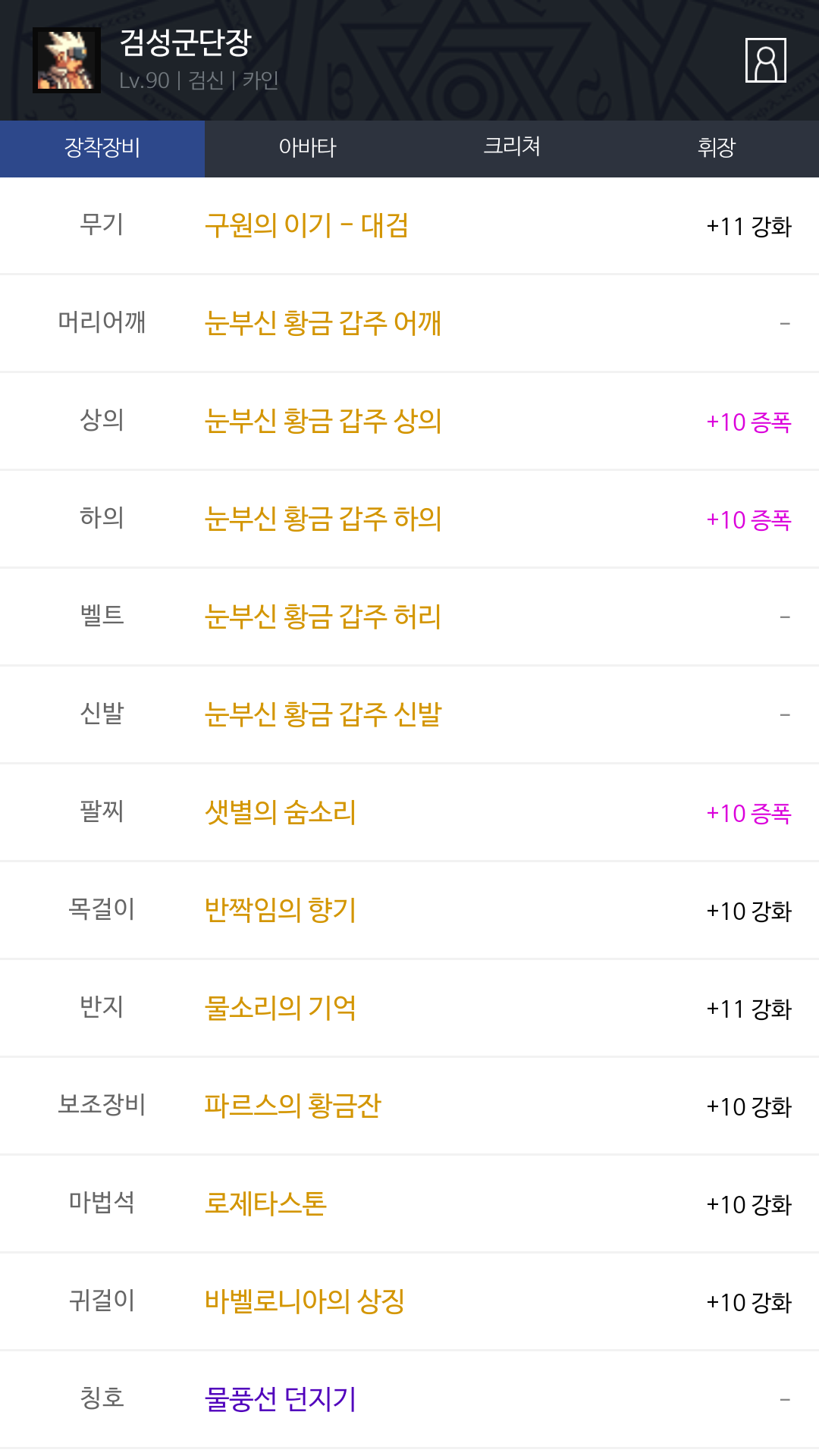This screenshot has width=819, height=1456.
Task: Select the 눈부신 황금 갑주 상의 item
Action: pos(322,422)
